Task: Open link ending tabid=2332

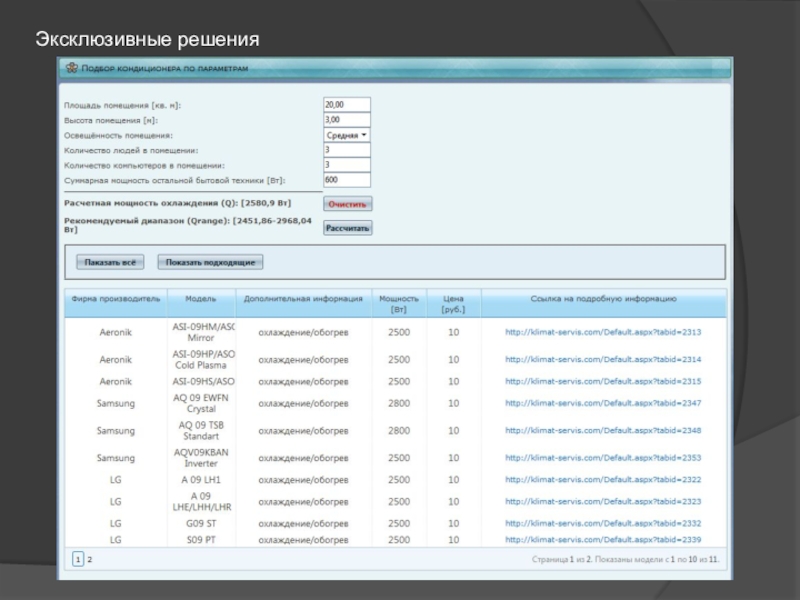Action: click(603, 523)
